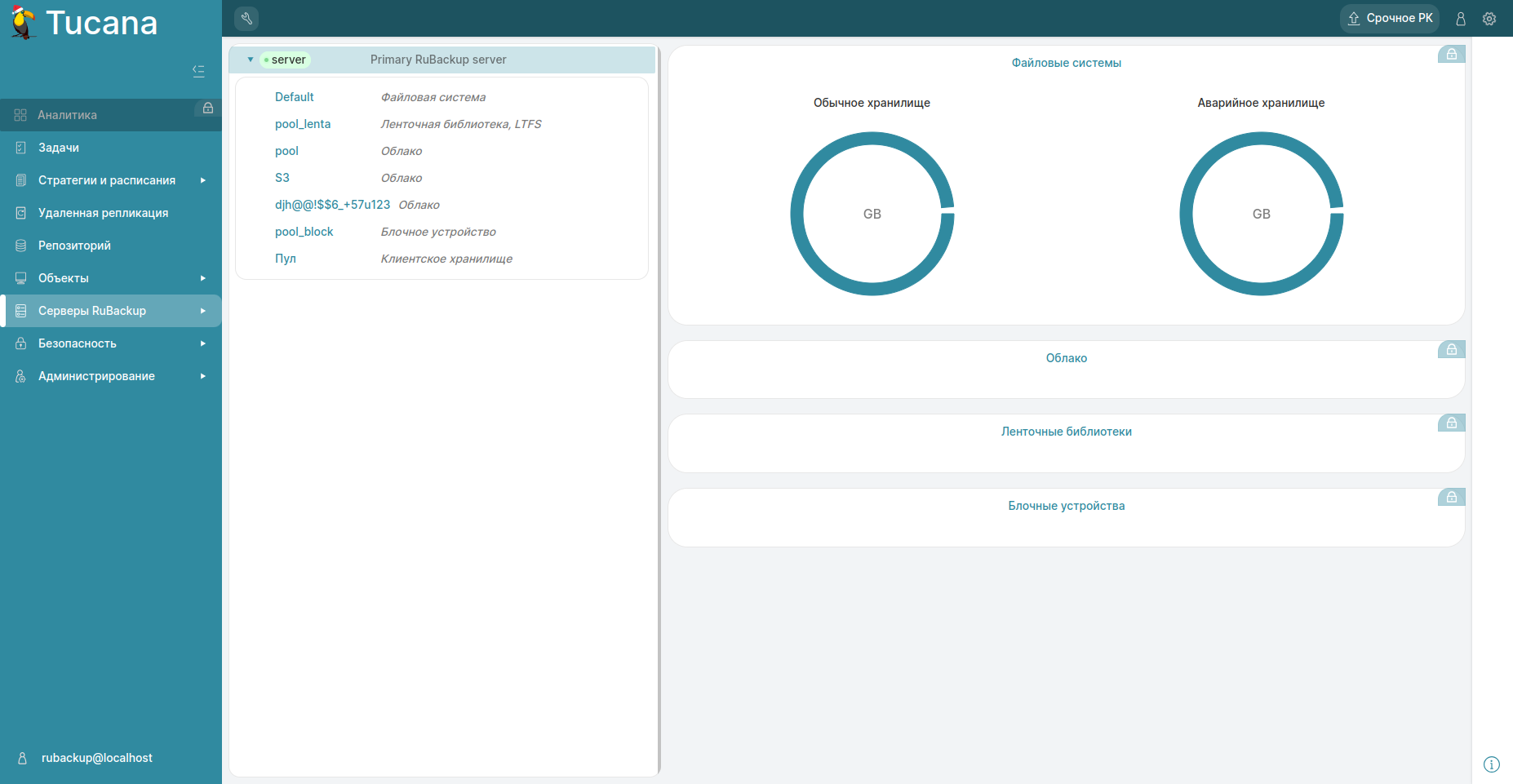
Task: Open the pool_lenta storage link
Action: [x=303, y=124]
